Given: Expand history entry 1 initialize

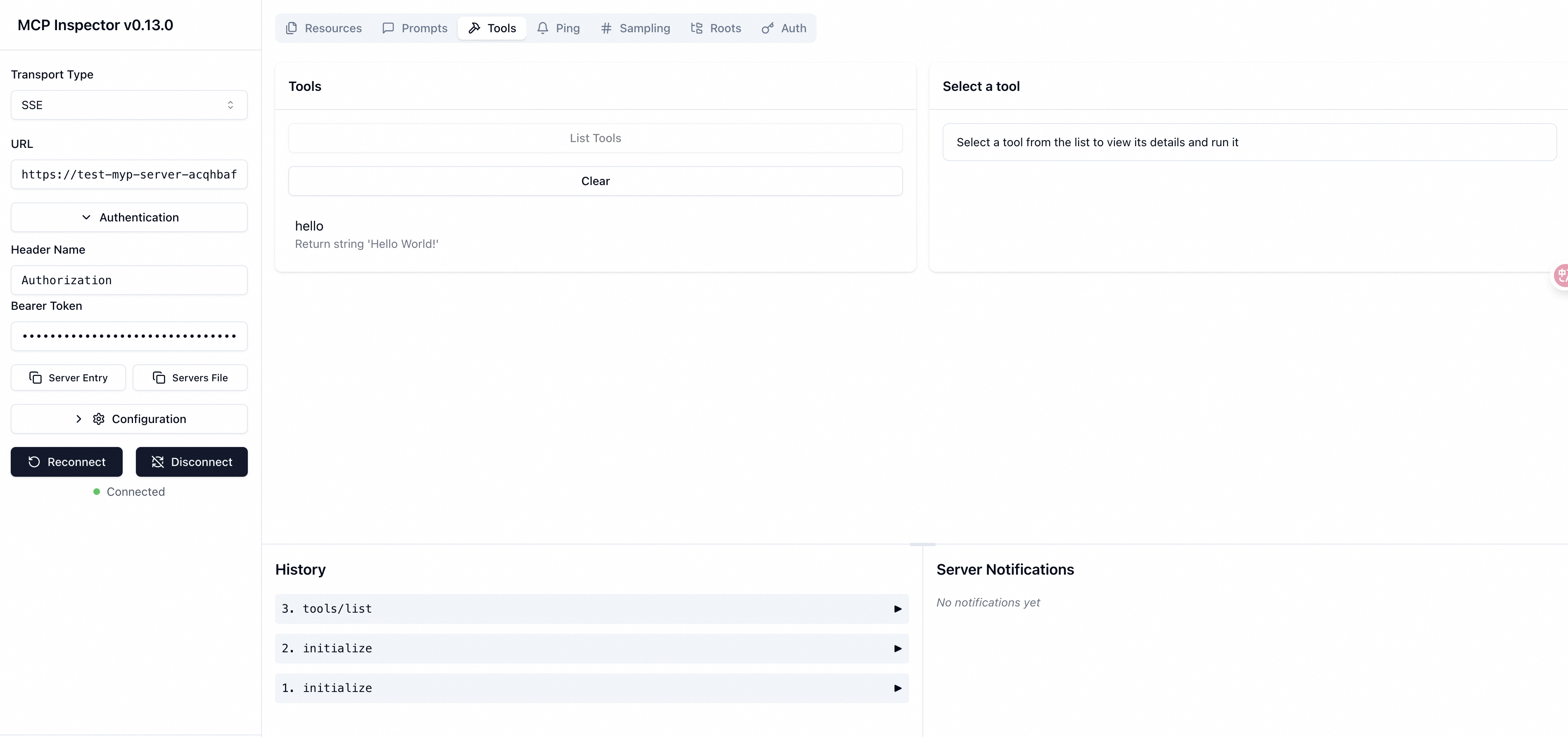Looking at the screenshot, I should 897,688.
